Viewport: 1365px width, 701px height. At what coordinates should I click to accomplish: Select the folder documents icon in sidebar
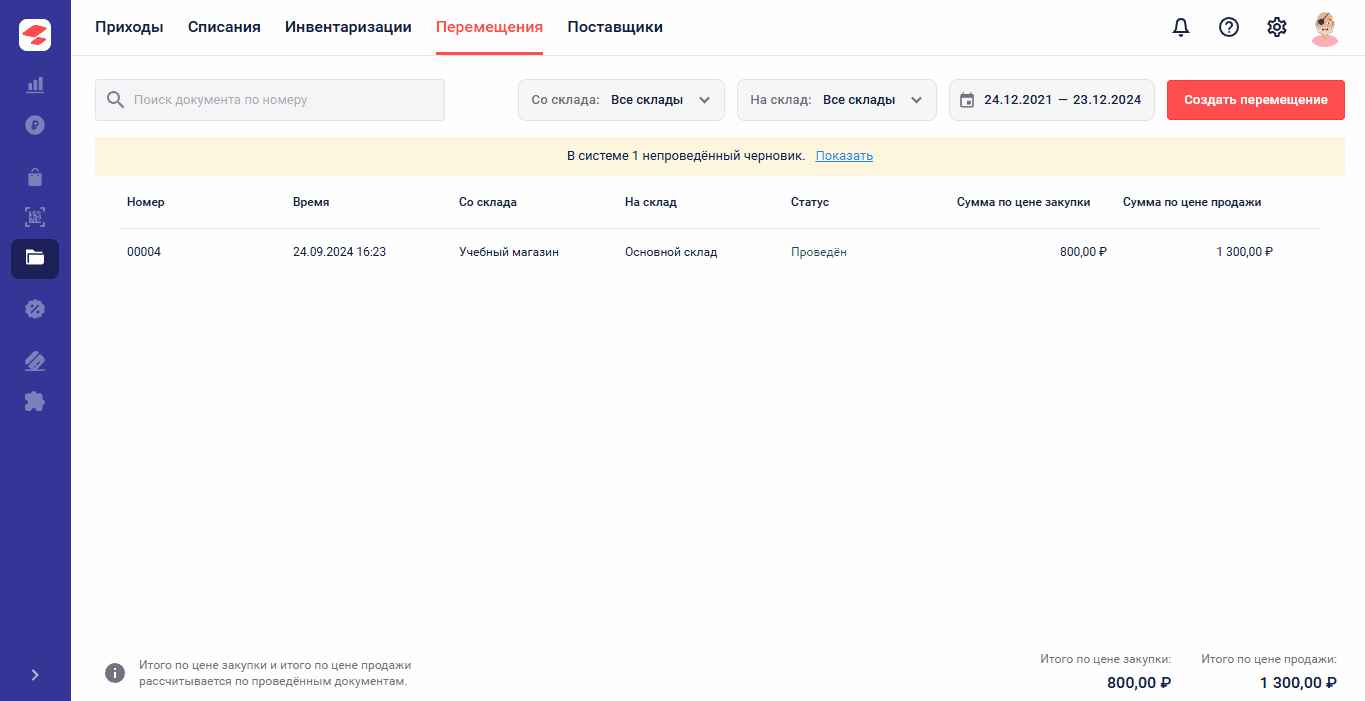(35, 258)
